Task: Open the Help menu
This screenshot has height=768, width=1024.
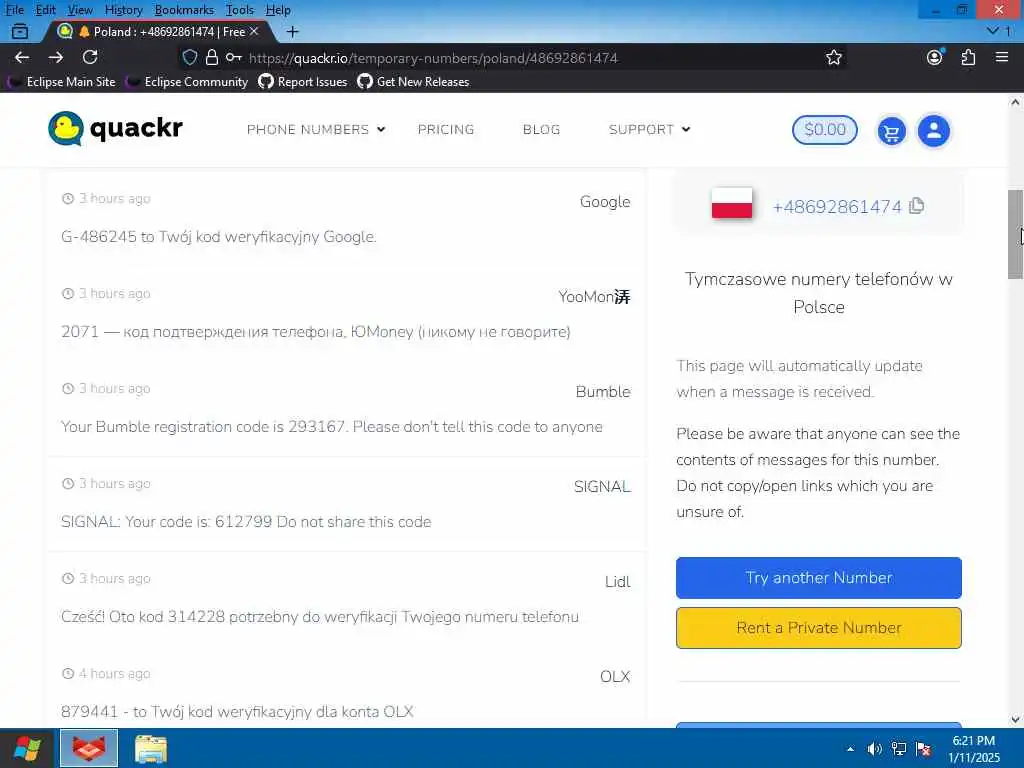Action: [x=278, y=10]
